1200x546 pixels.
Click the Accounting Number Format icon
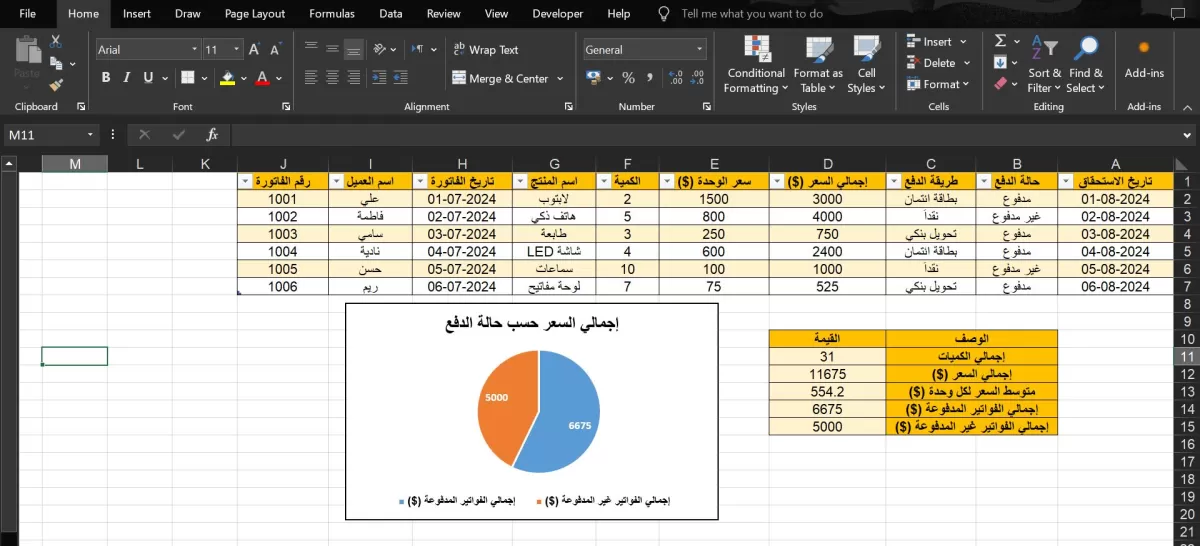tap(594, 78)
